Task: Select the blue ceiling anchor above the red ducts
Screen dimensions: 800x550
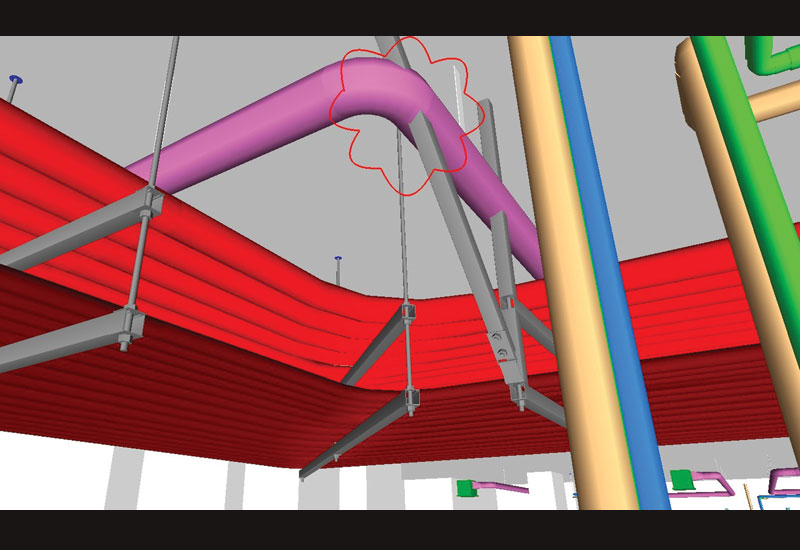Action: [338, 259]
